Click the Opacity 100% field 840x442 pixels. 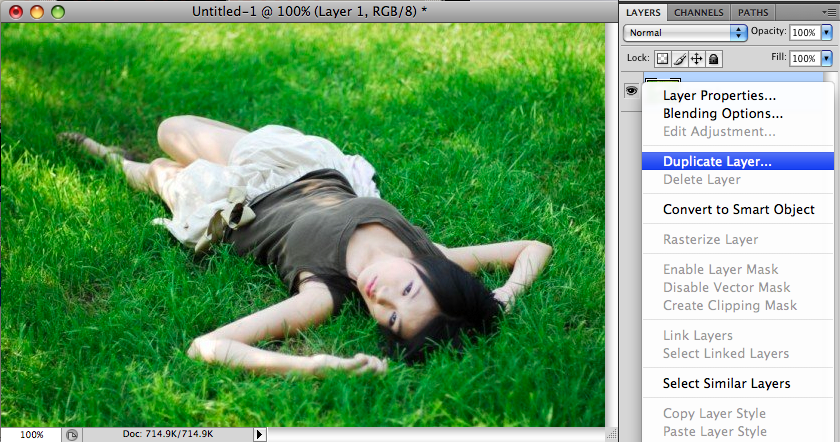click(x=804, y=33)
